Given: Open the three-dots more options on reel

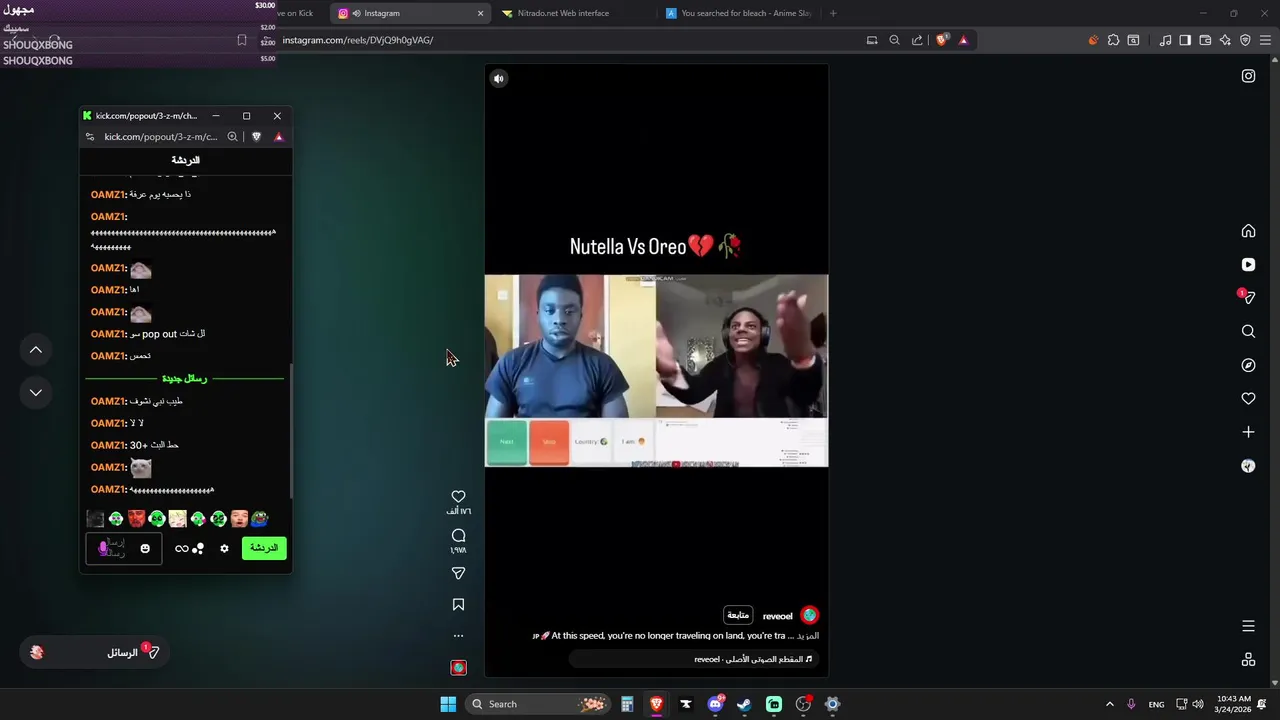Looking at the screenshot, I should tap(458, 635).
